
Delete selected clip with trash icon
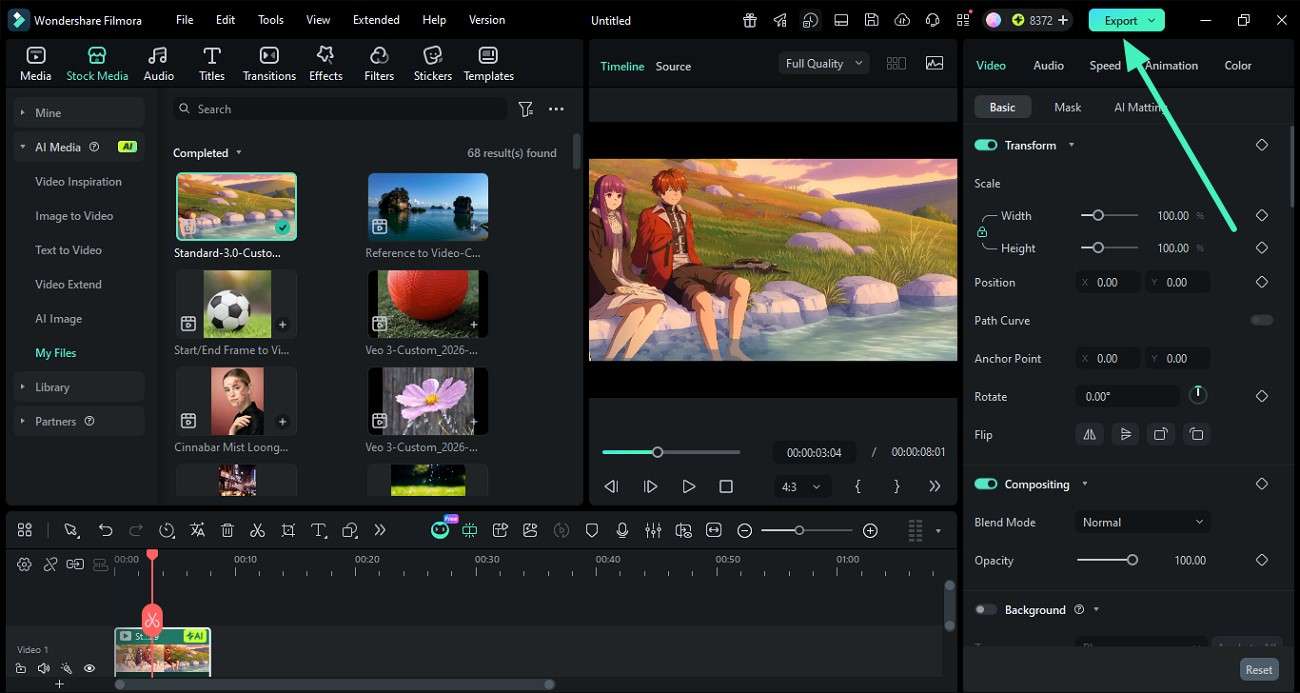227,530
